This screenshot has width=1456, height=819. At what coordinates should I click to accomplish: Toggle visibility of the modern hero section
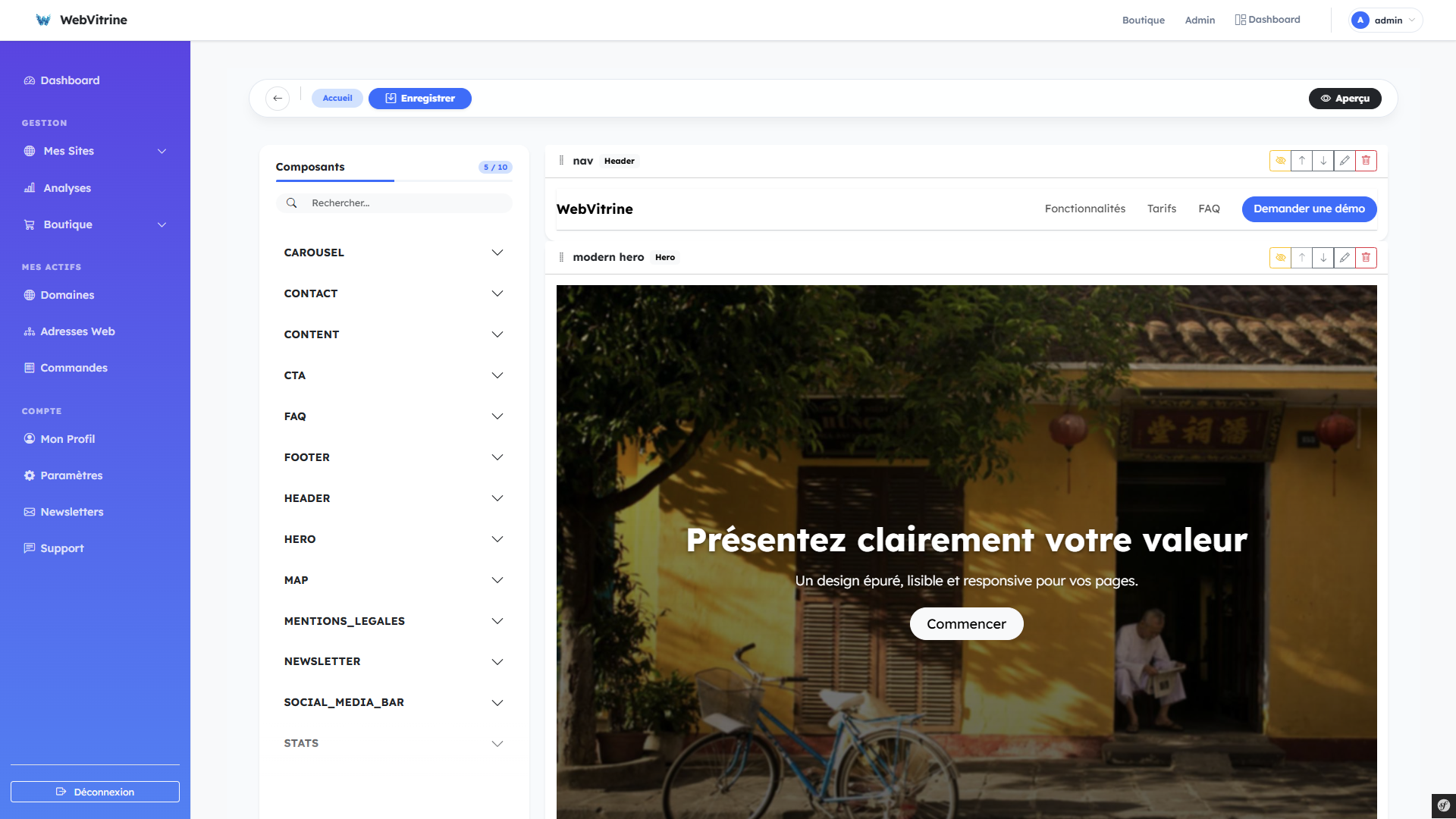click(x=1279, y=258)
